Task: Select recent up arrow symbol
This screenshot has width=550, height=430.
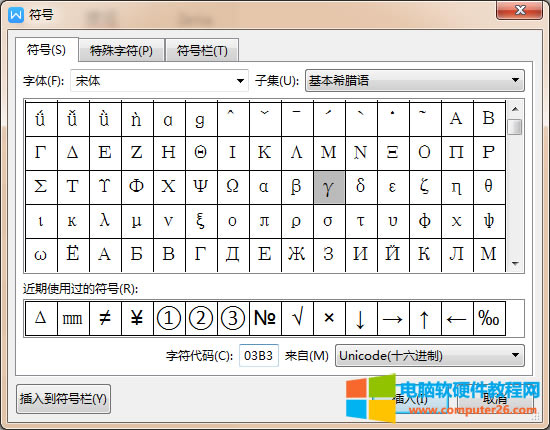Action: pos(425,318)
